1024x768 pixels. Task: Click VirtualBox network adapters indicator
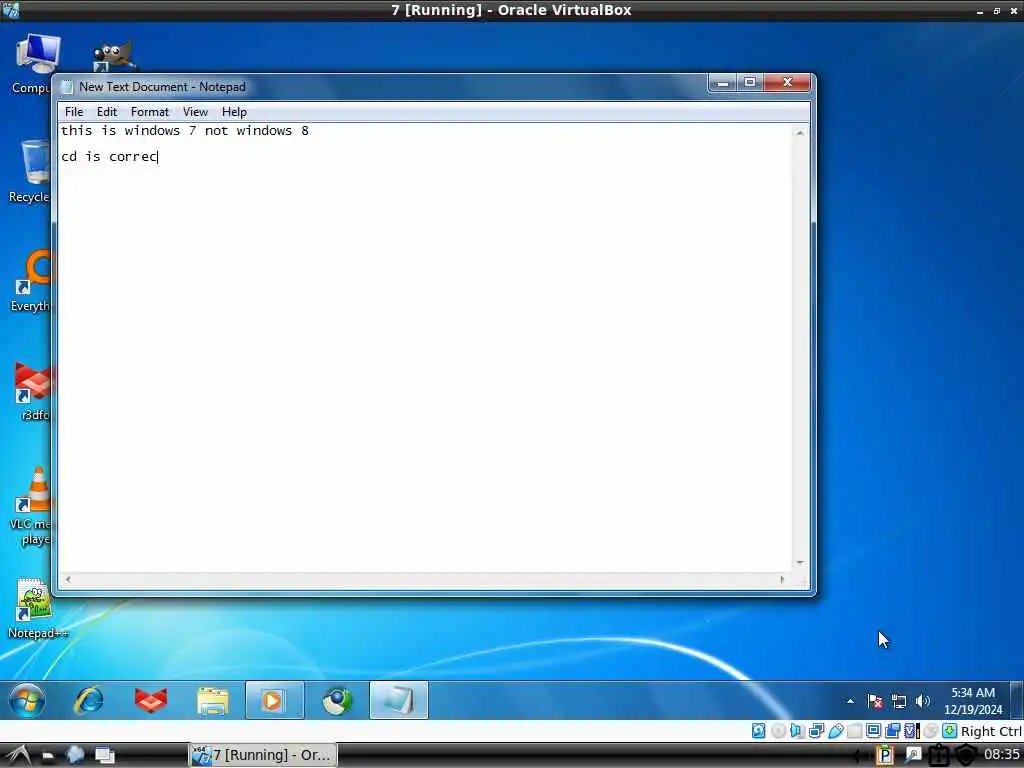[816, 731]
